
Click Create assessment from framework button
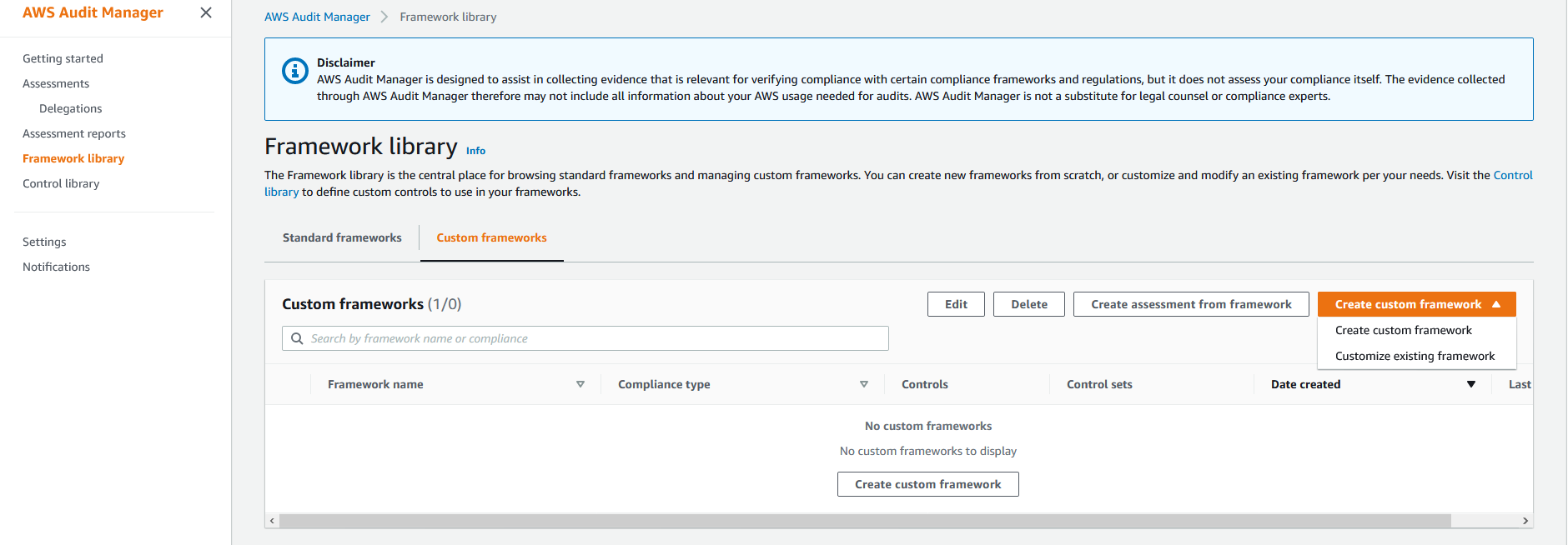click(x=1191, y=304)
